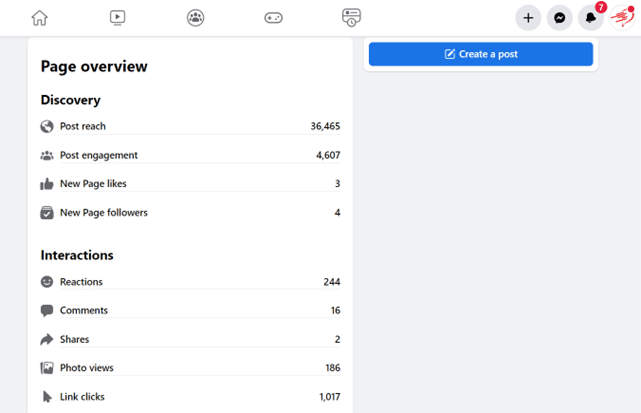Open the Ads Manager icon in the top bar

351,17
